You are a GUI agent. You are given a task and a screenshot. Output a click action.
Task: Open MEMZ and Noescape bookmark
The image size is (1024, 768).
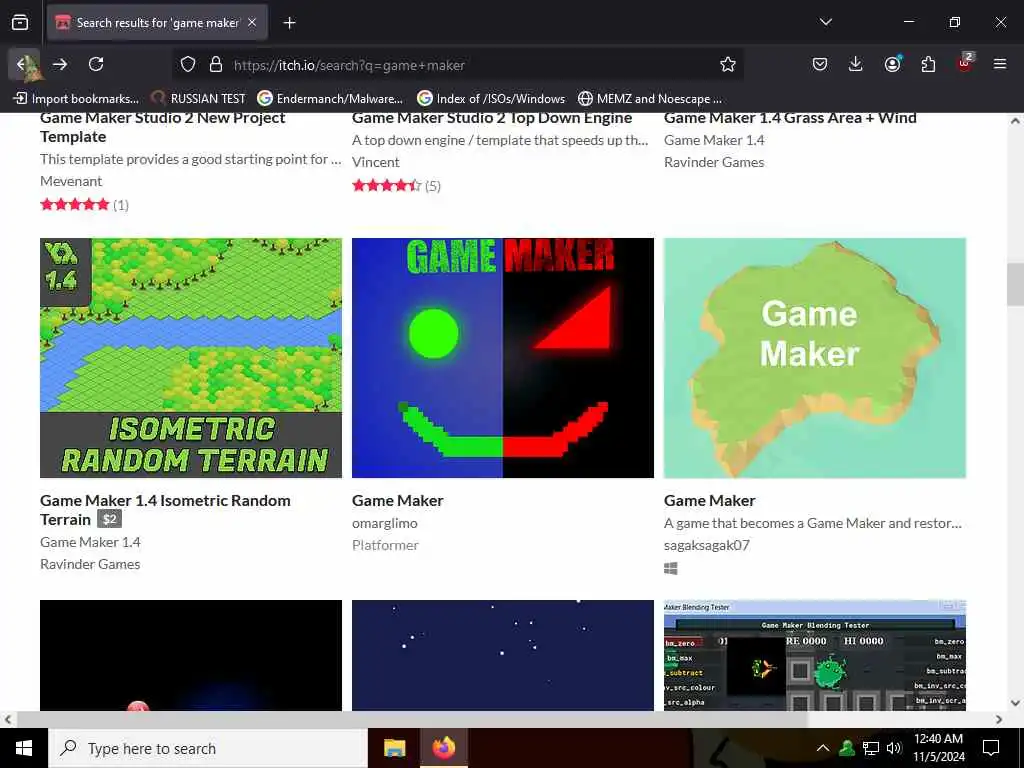click(x=650, y=99)
